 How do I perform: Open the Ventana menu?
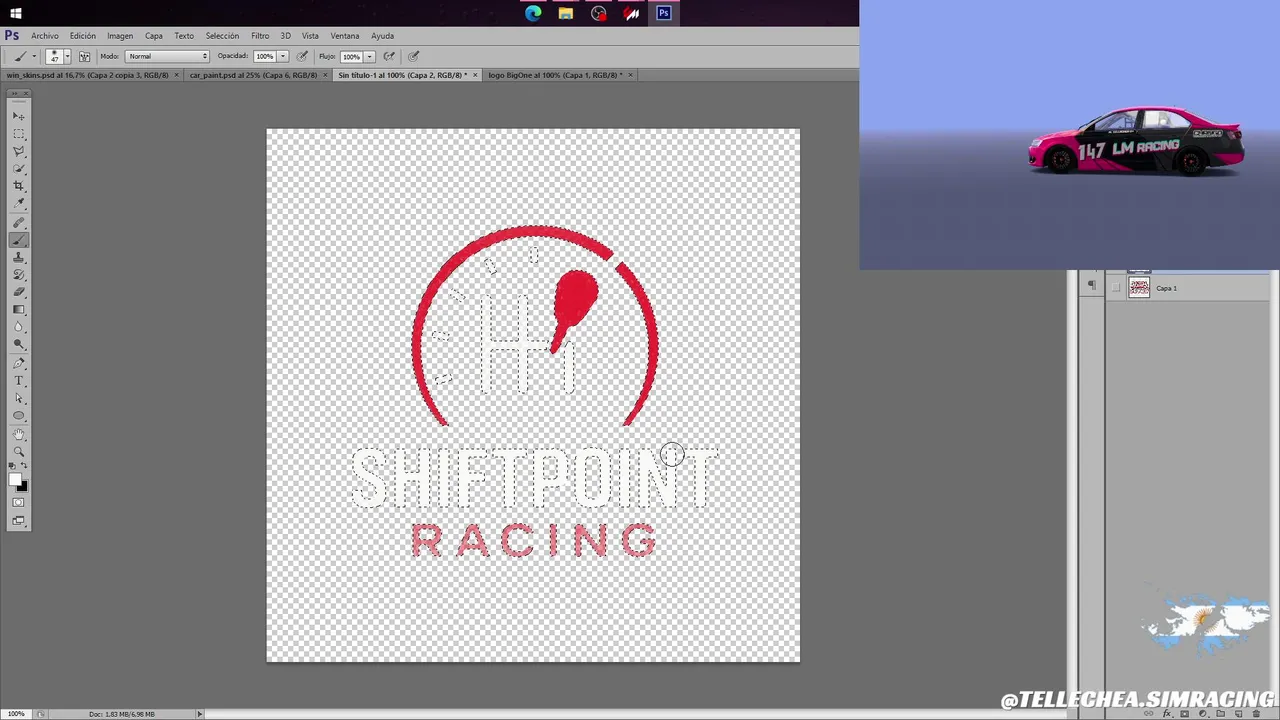coord(345,36)
